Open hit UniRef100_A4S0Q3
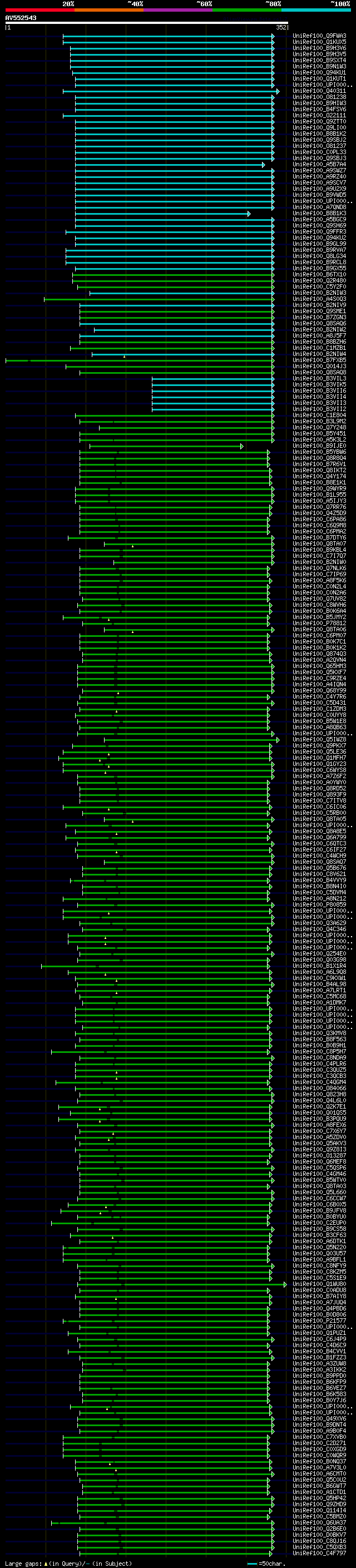356x1568 pixels. (319, 299)
